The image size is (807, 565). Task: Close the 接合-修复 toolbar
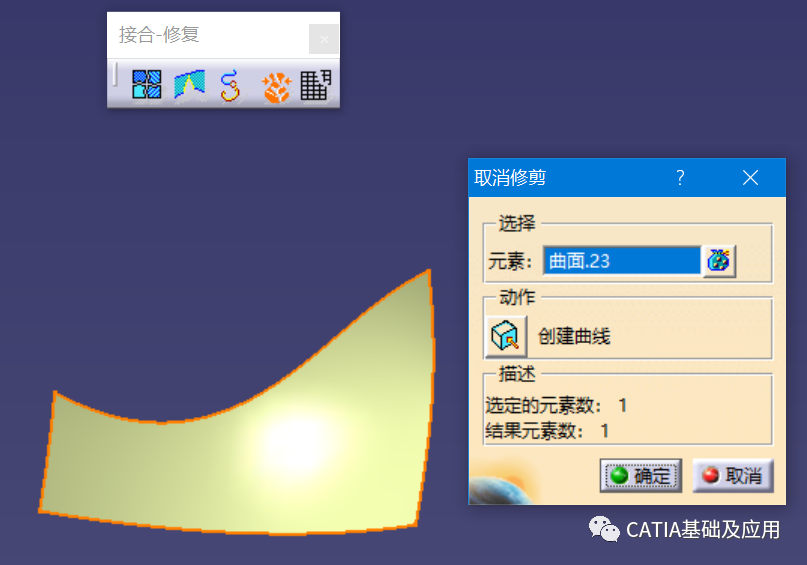[324, 39]
